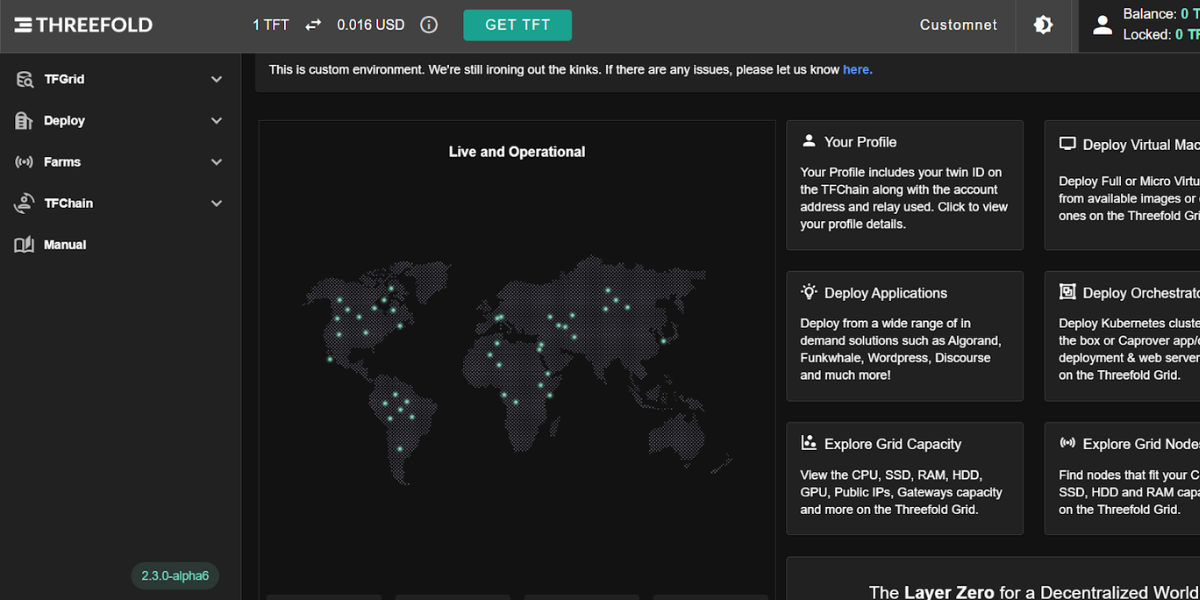Expand the TFChain menu chevron

(x=217, y=203)
